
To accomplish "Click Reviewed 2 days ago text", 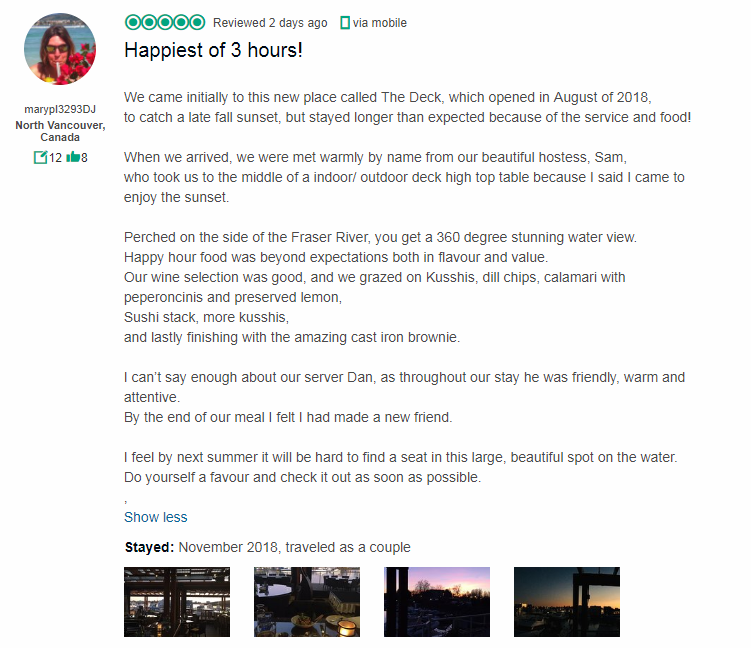I will (x=270, y=23).
